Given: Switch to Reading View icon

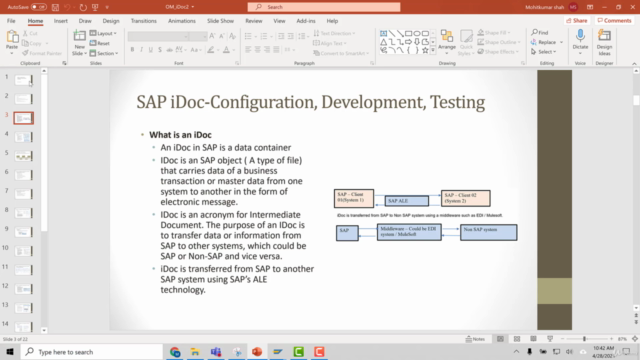Looking at the screenshot, I should pyautogui.click(x=533, y=339).
